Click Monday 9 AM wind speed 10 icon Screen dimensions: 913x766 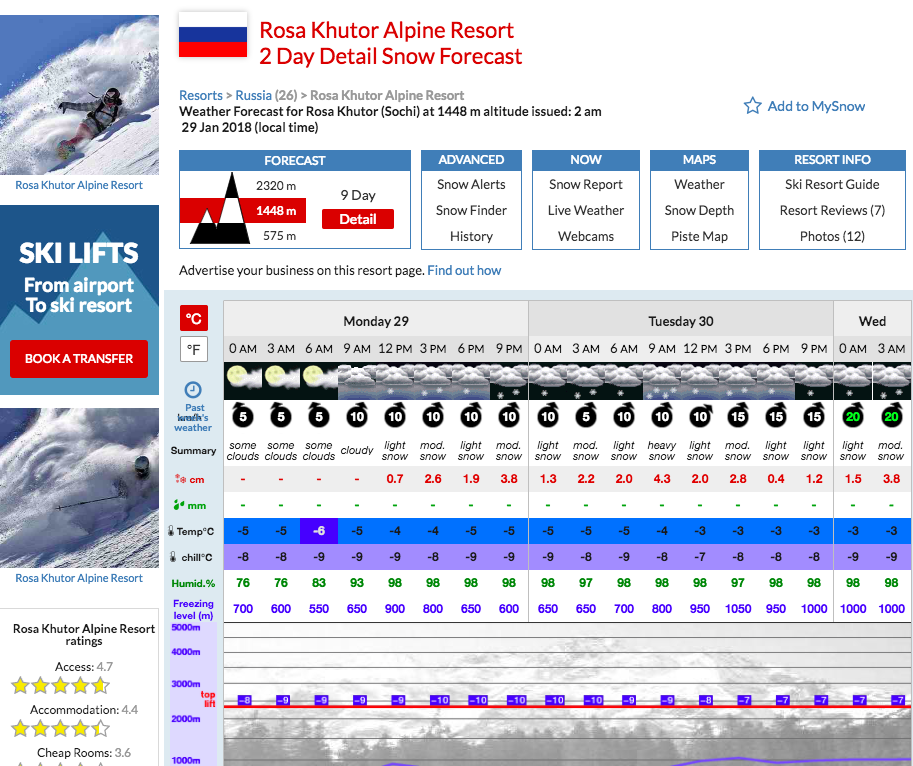[x=357, y=416]
